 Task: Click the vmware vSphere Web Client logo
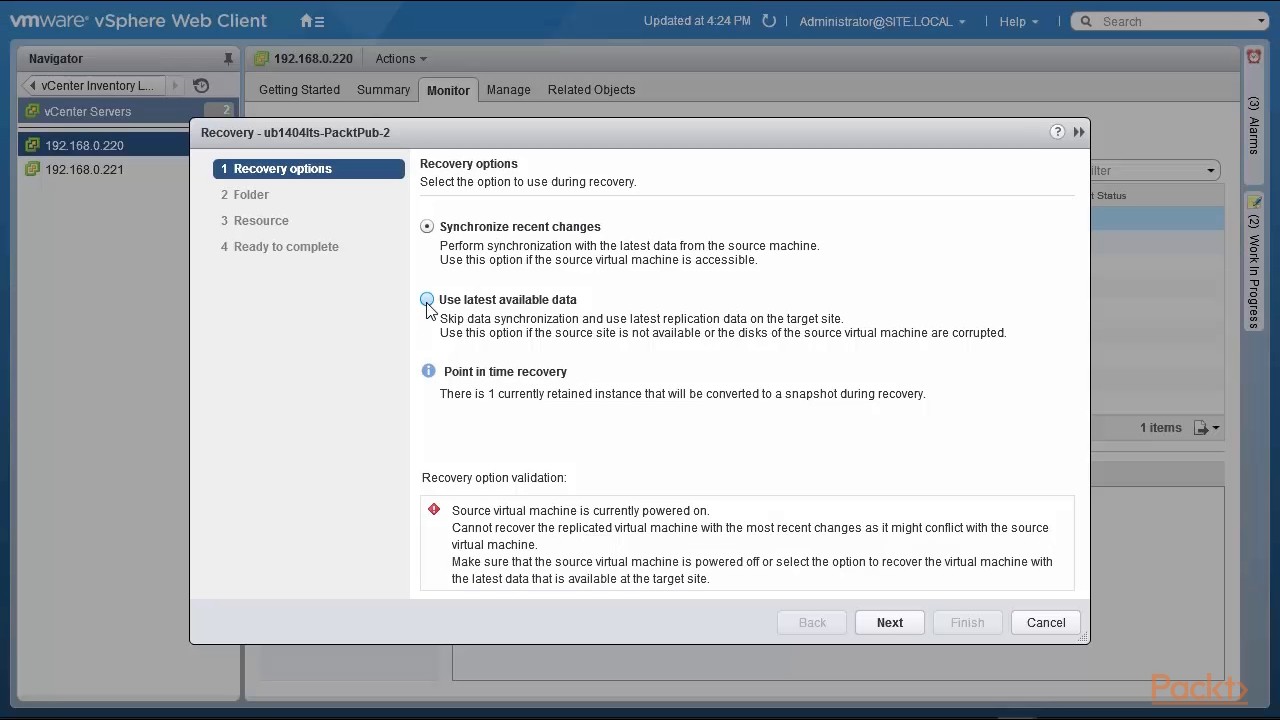(x=138, y=21)
